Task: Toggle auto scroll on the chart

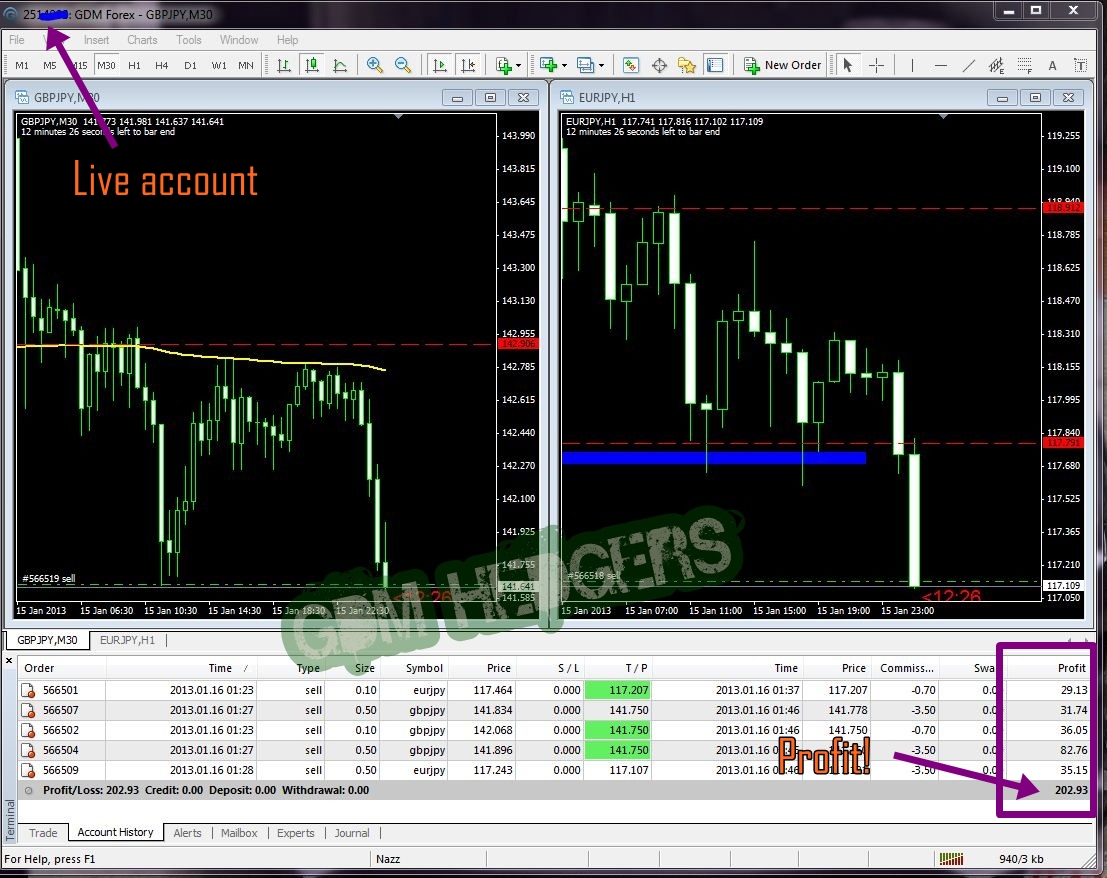Action: 440,65
